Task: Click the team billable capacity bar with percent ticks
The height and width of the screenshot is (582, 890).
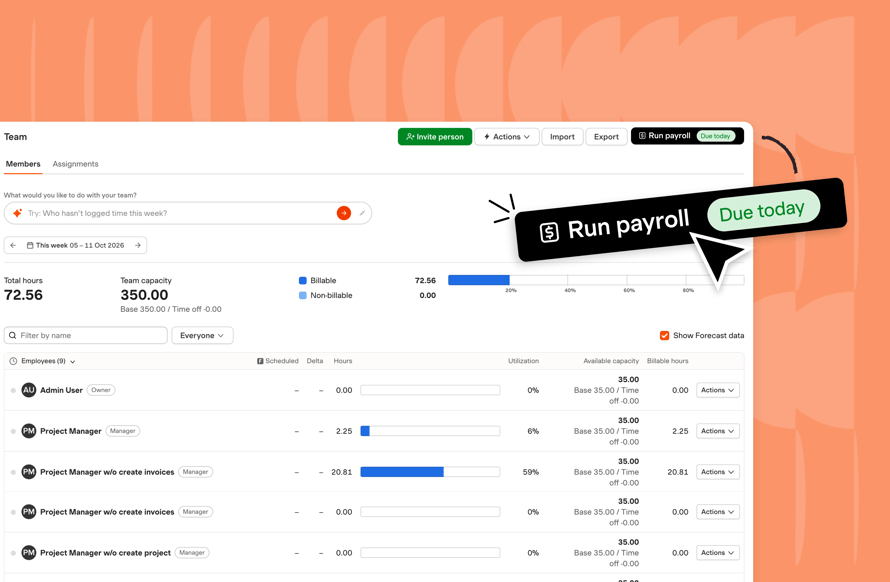Action: coord(596,280)
